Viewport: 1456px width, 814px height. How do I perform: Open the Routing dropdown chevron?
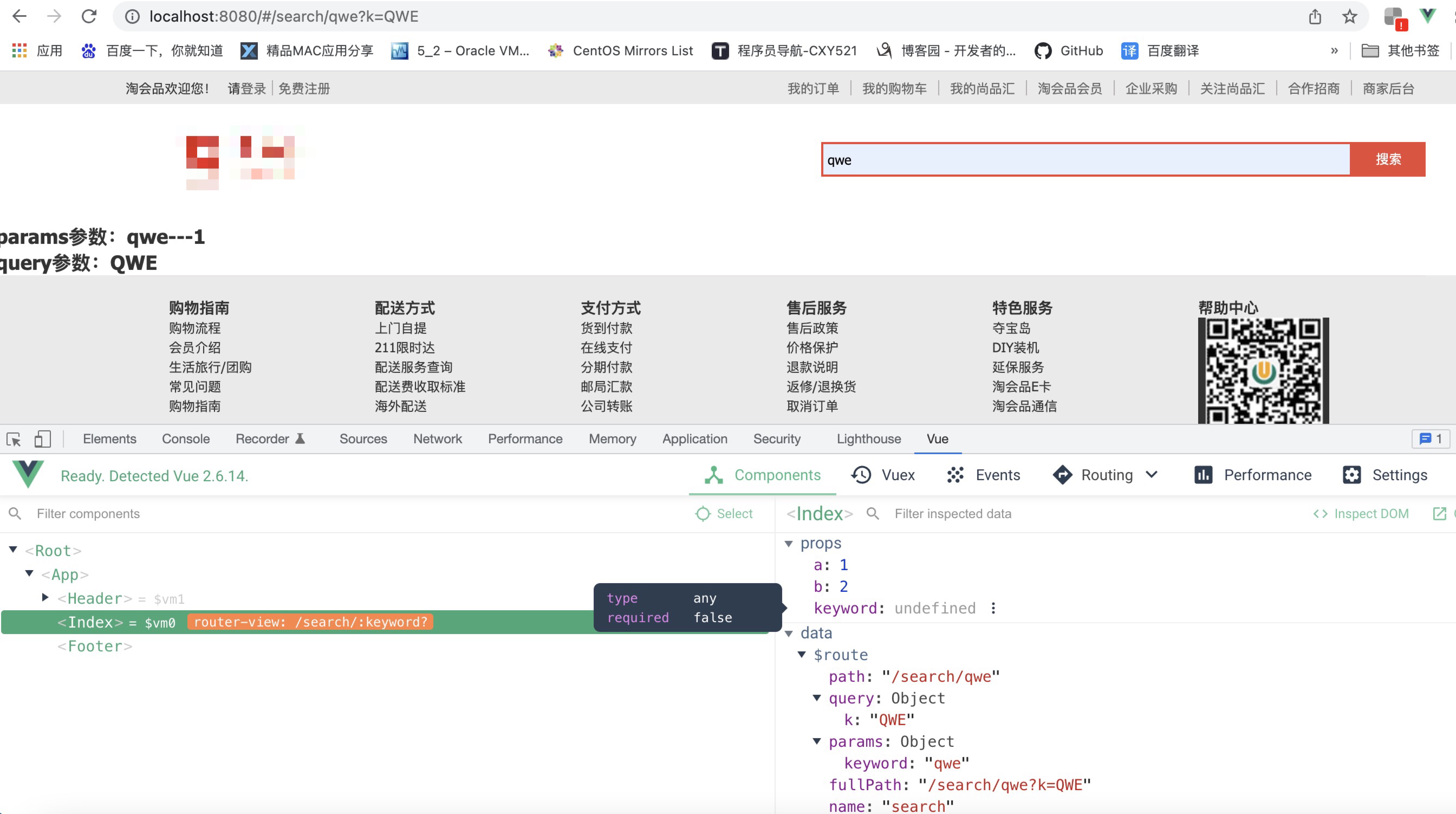pyautogui.click(x=1152, y=475)
